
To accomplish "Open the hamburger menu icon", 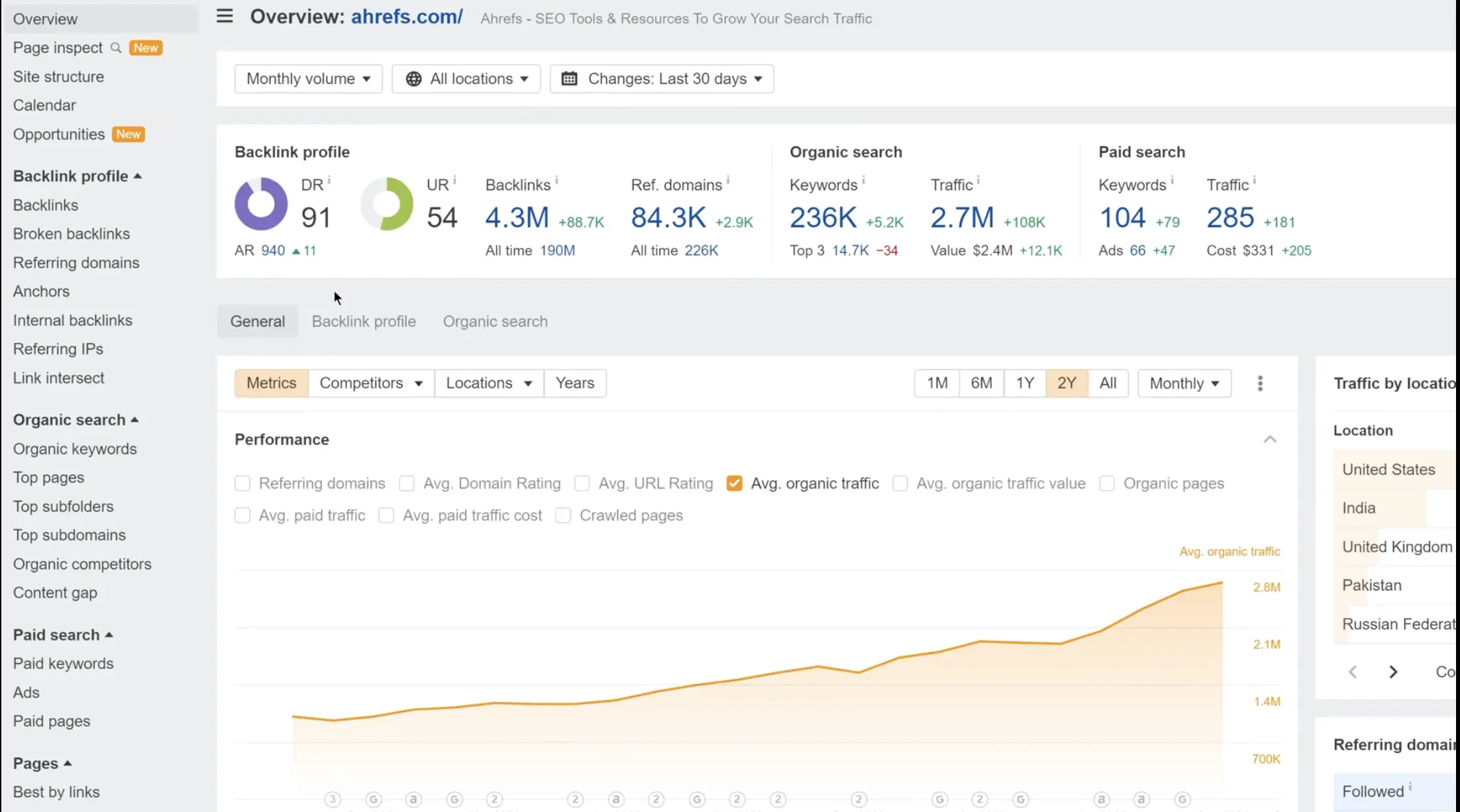I will pyautogui.click(x=225, y=16).
